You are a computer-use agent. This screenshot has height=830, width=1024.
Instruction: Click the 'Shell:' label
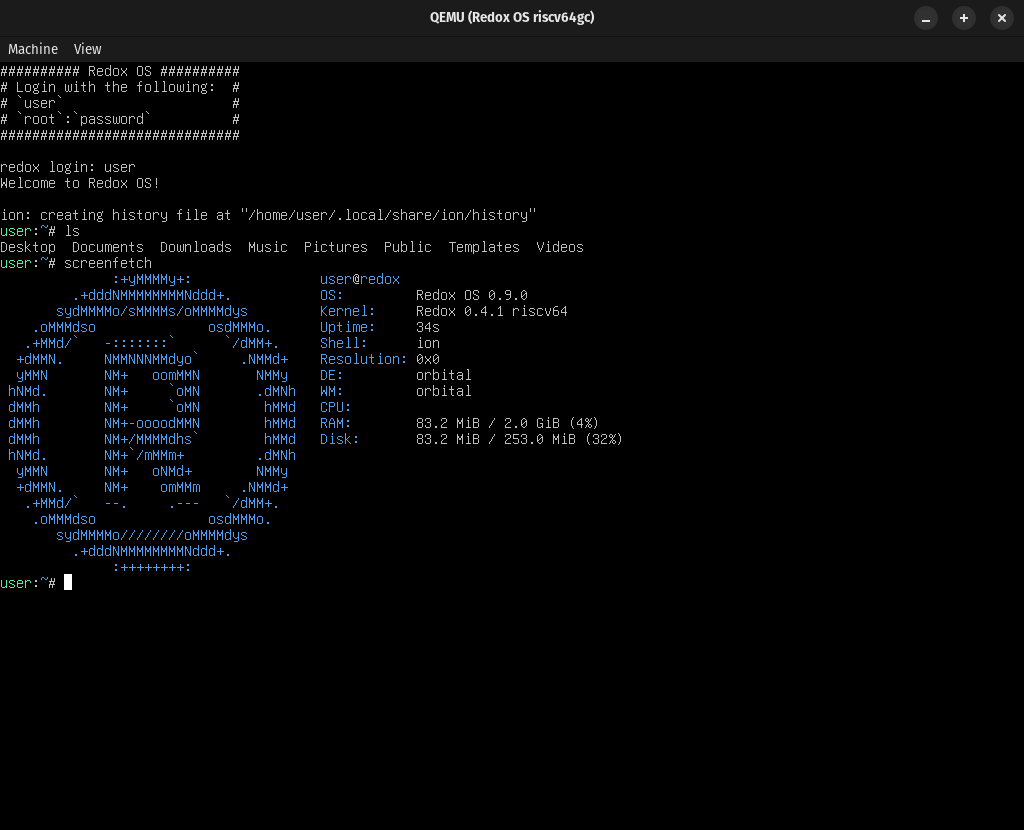(344, 343)
